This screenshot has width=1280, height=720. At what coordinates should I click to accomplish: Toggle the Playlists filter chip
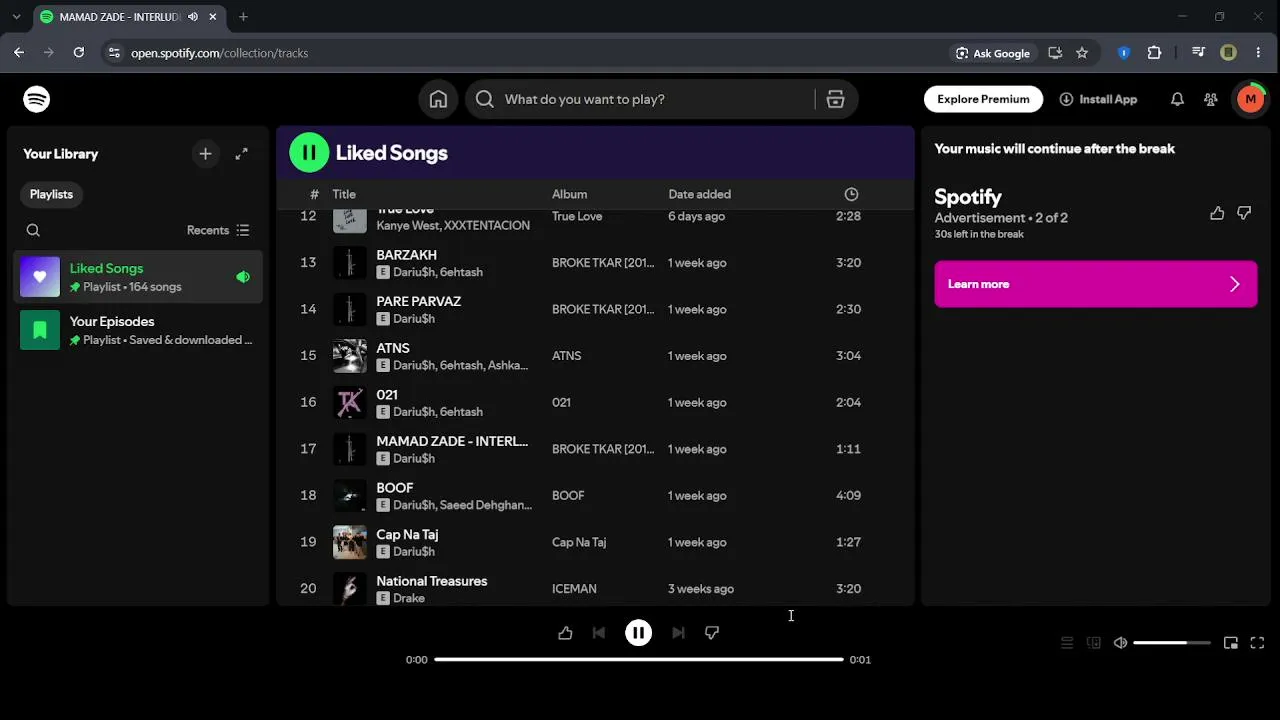coord(51,194)
